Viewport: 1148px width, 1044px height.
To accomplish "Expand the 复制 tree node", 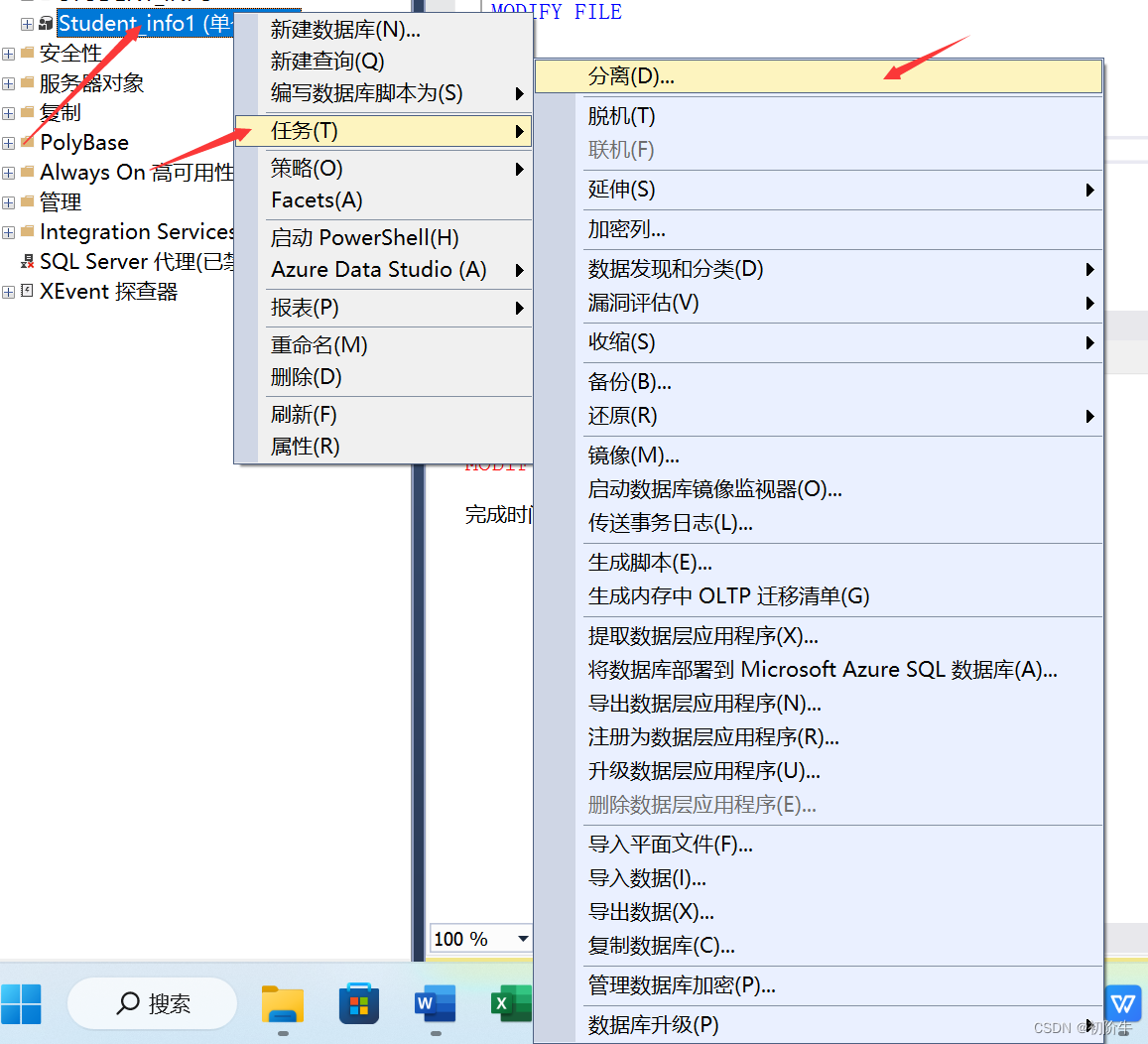I will 9,113.
